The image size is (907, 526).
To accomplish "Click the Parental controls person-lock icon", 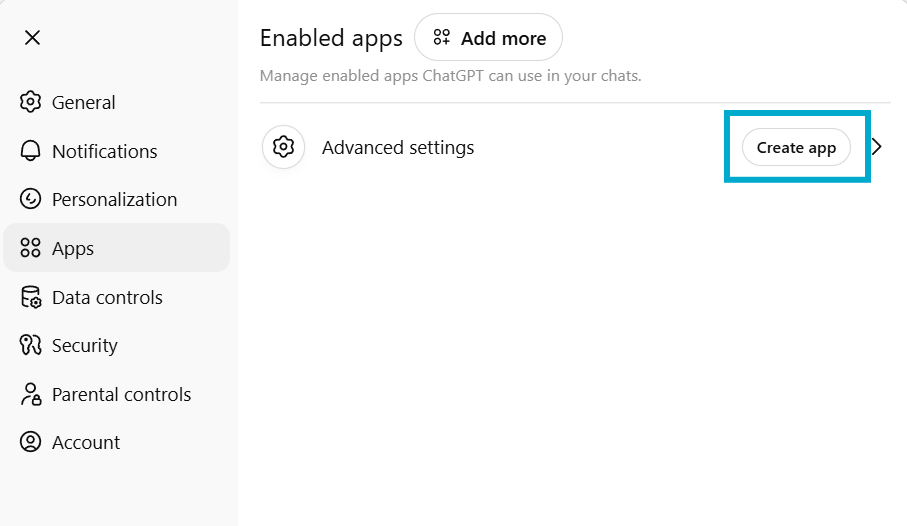I will click(x=31, y=394).
